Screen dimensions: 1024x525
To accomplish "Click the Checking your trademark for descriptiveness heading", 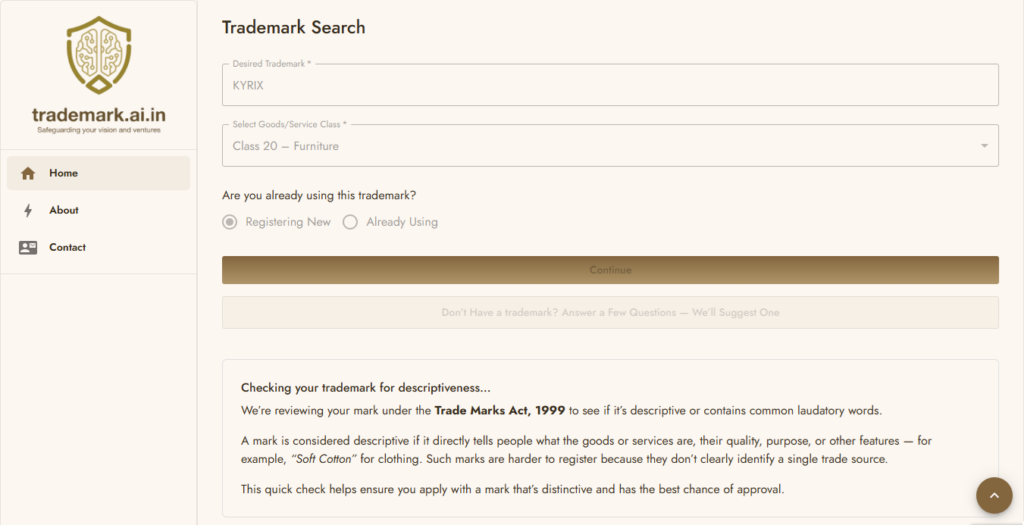I will click(366, 388).
